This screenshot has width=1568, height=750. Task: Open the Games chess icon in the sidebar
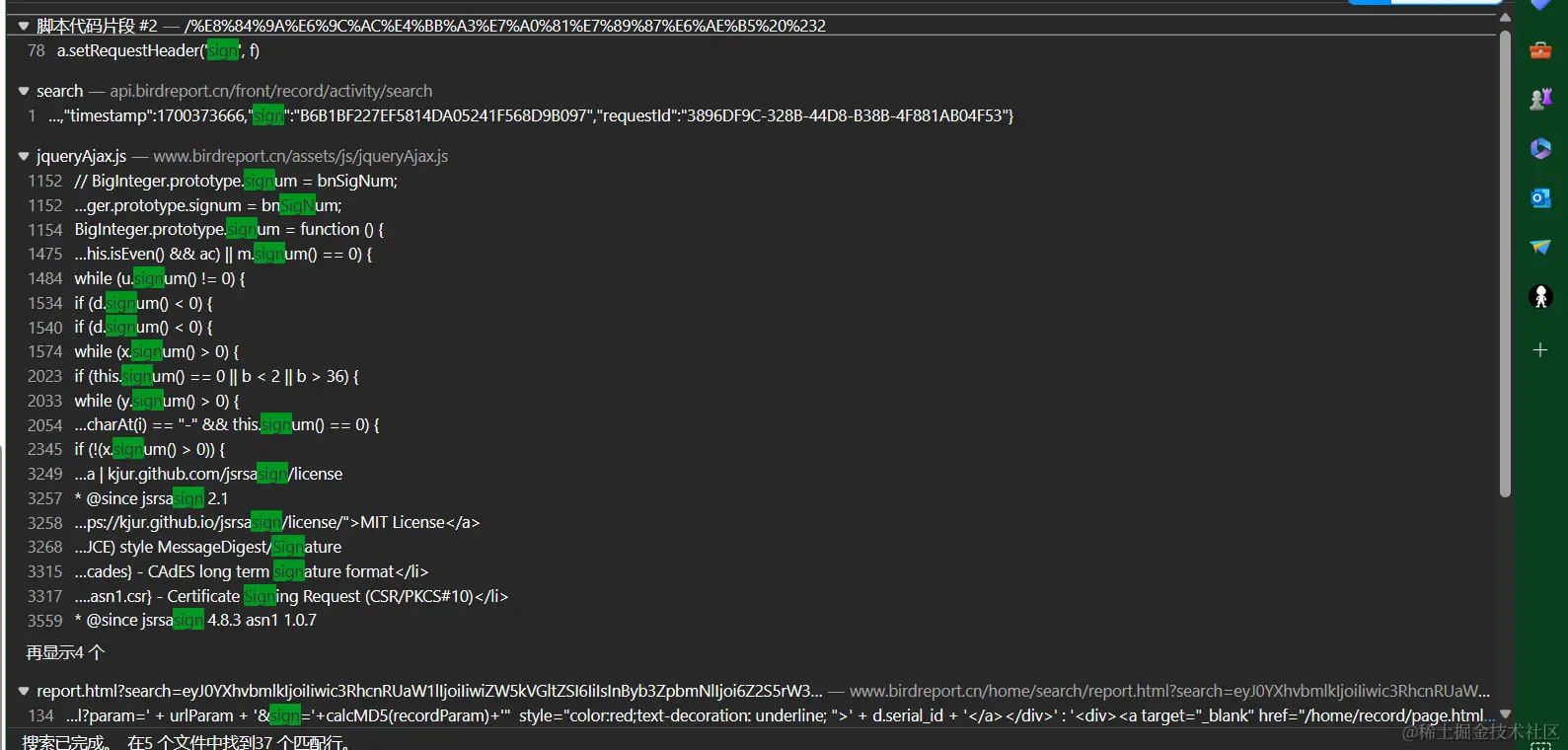click(1540, 99)
